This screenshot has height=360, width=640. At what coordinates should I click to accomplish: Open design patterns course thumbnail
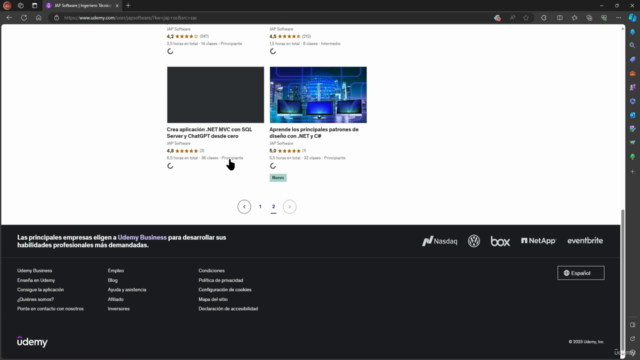318,95
